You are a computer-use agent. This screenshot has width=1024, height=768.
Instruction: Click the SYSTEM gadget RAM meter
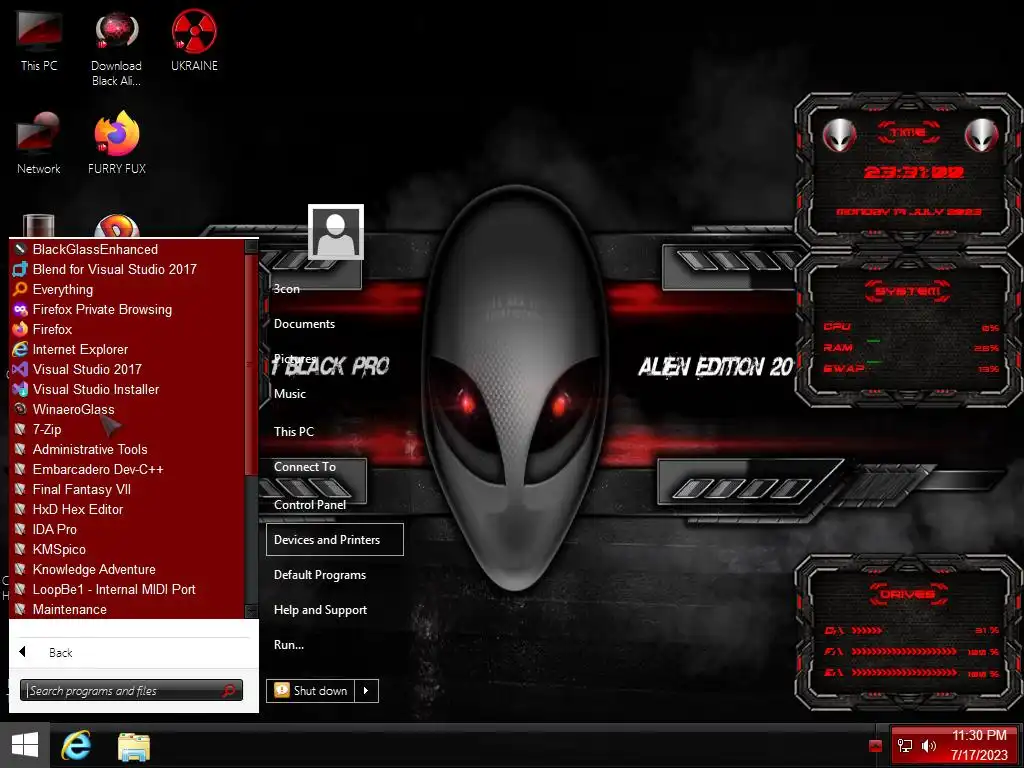[910, 347]
